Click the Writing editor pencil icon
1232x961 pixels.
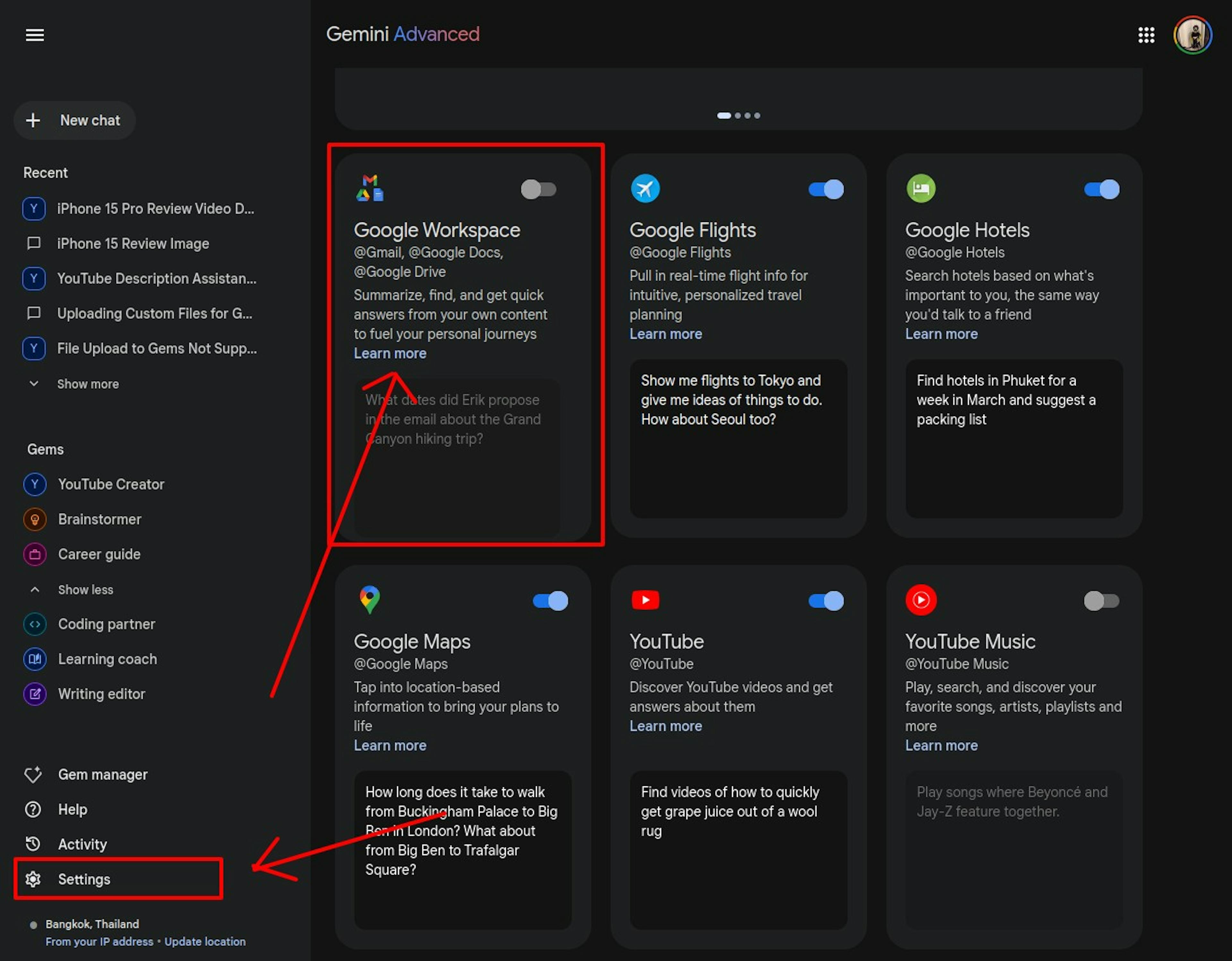(35, 694)
